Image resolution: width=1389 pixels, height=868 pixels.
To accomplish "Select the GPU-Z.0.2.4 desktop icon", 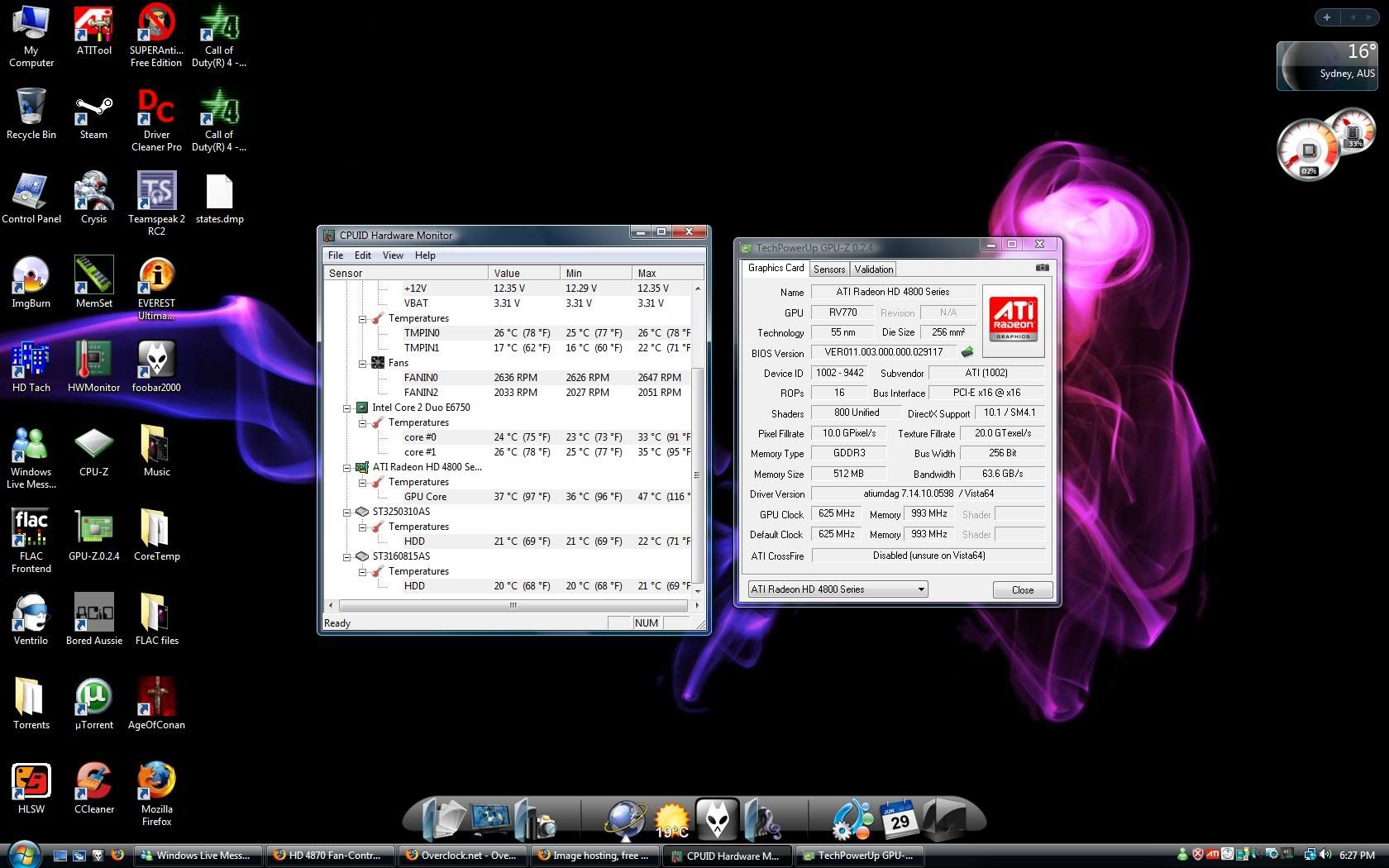I will point(93,536).
